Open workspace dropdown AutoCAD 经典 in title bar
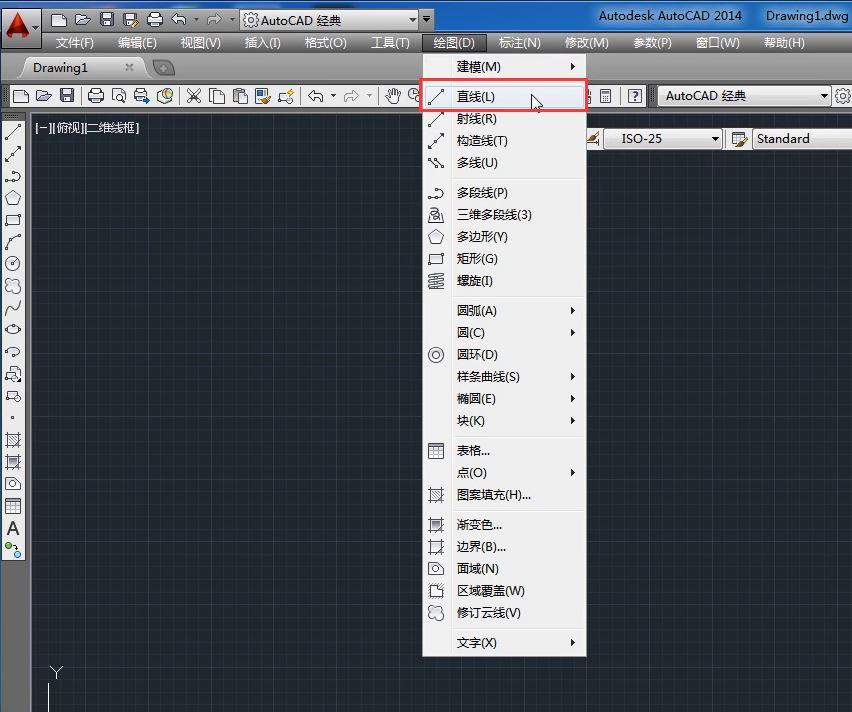Image resolution: width=852 pixels, height=712 pixels. click(x=330, y=21)
